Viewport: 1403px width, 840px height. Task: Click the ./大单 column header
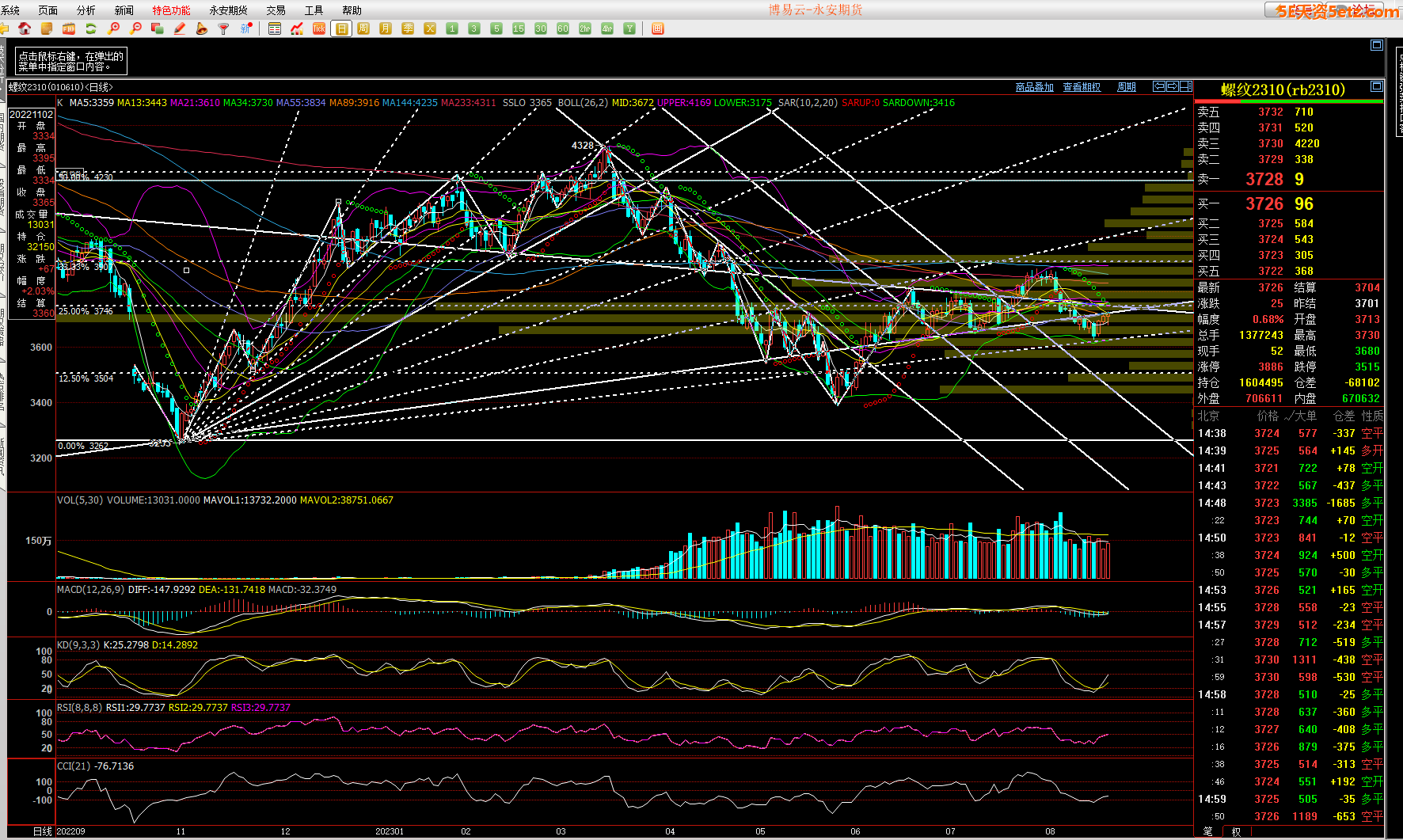[x=1300, y=416]
